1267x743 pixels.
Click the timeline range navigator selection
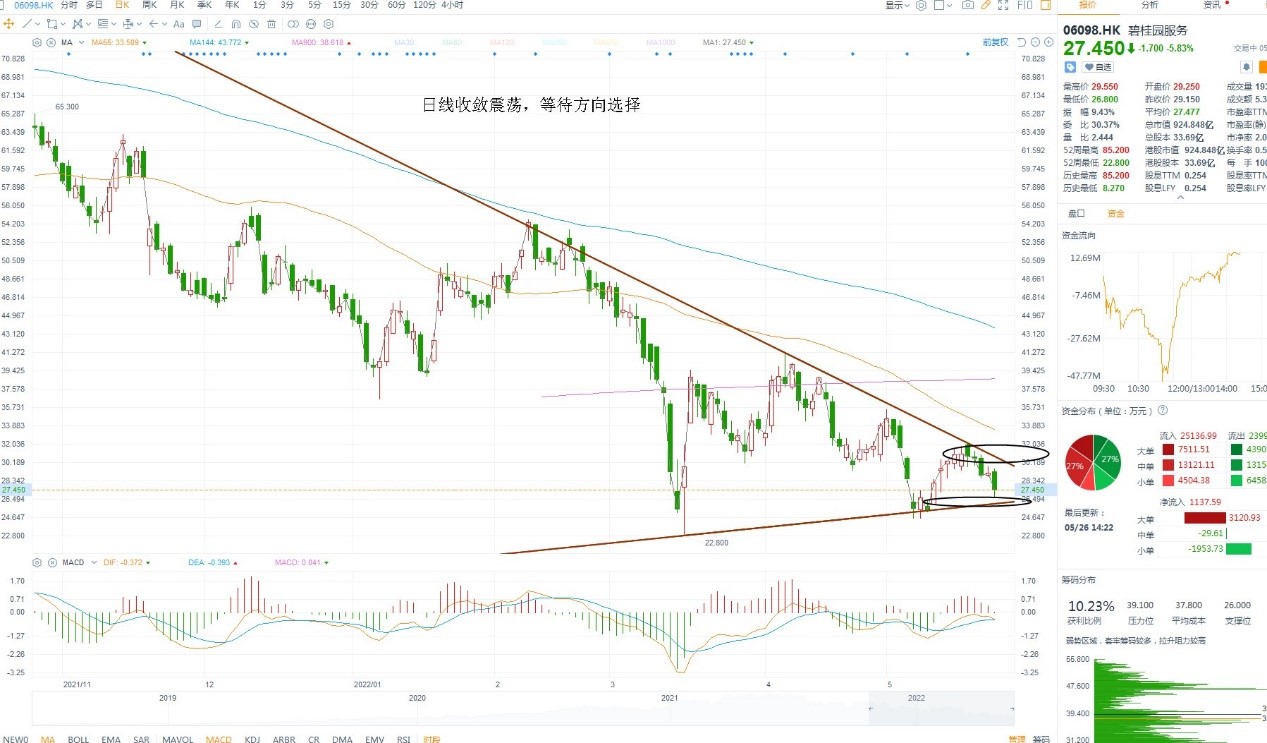pyautogui.click(x=940, y=710)
